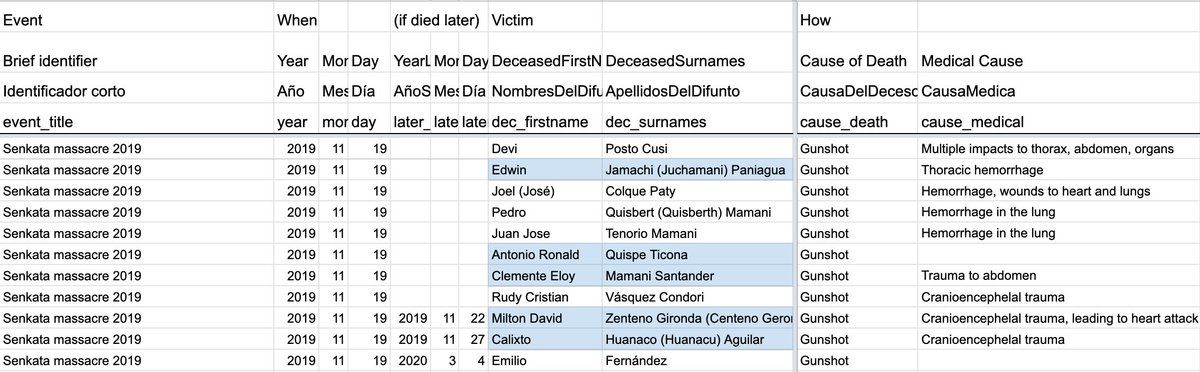Viewport: 1200px width, 372px height.
Task: Click the 'Mamani Santander' surname cell
Action: 697,276
